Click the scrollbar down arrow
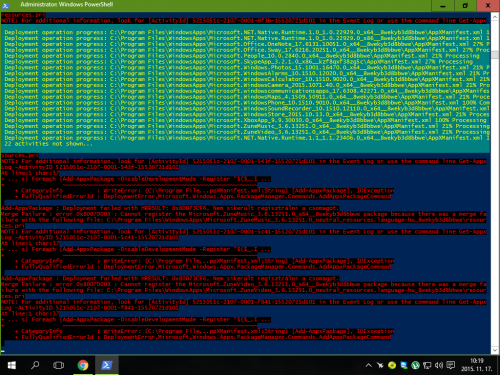 tap(495, 350)
